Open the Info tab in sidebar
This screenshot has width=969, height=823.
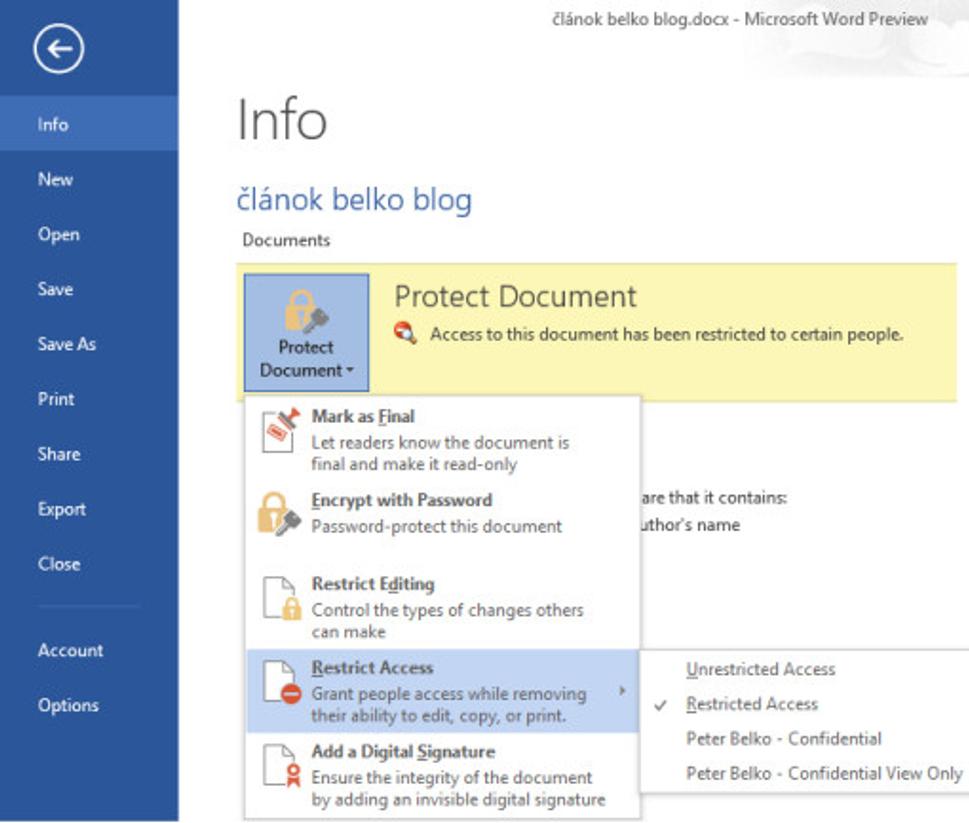pos(89,124)
